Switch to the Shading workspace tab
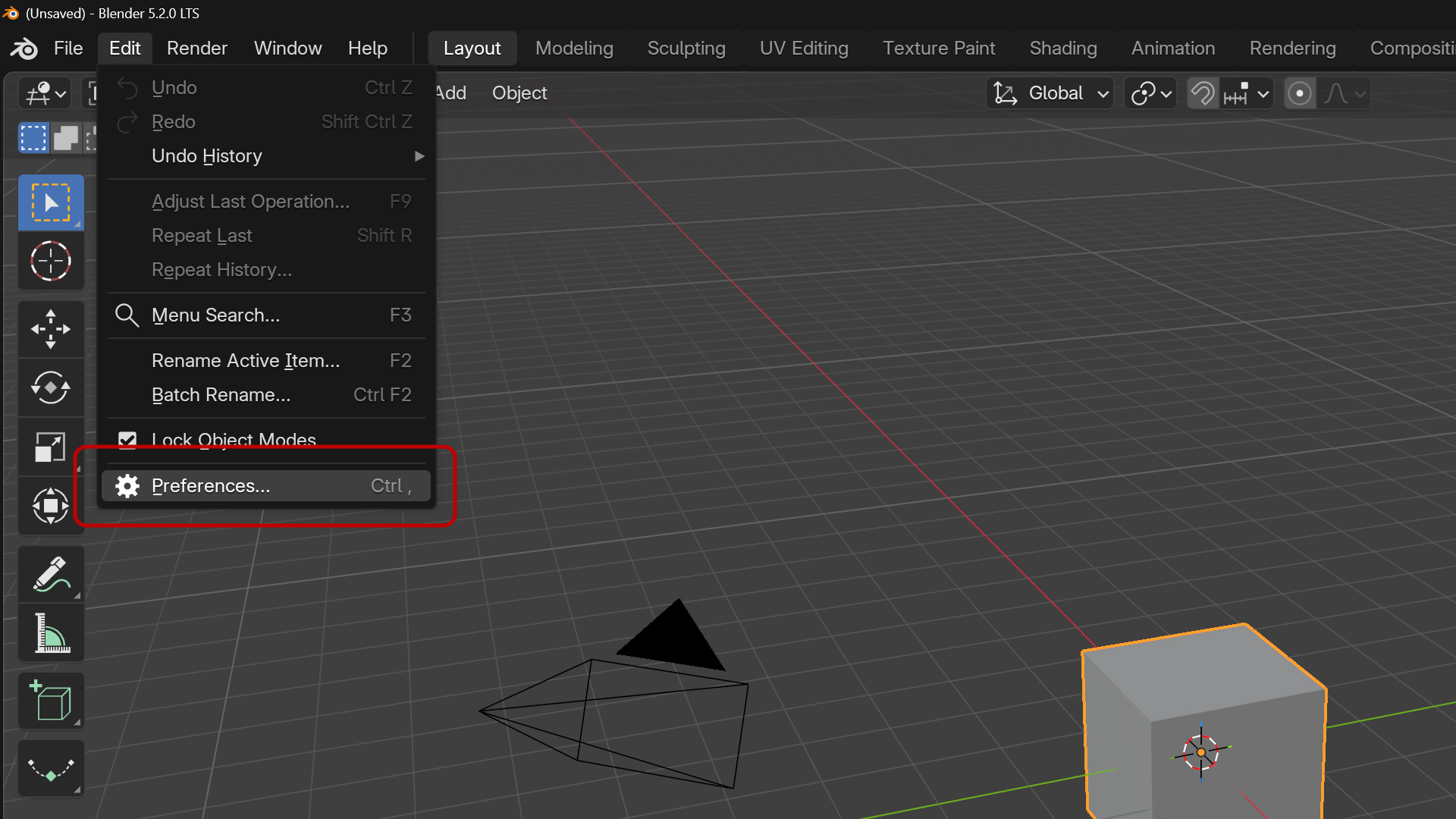 click(1063, 48)
